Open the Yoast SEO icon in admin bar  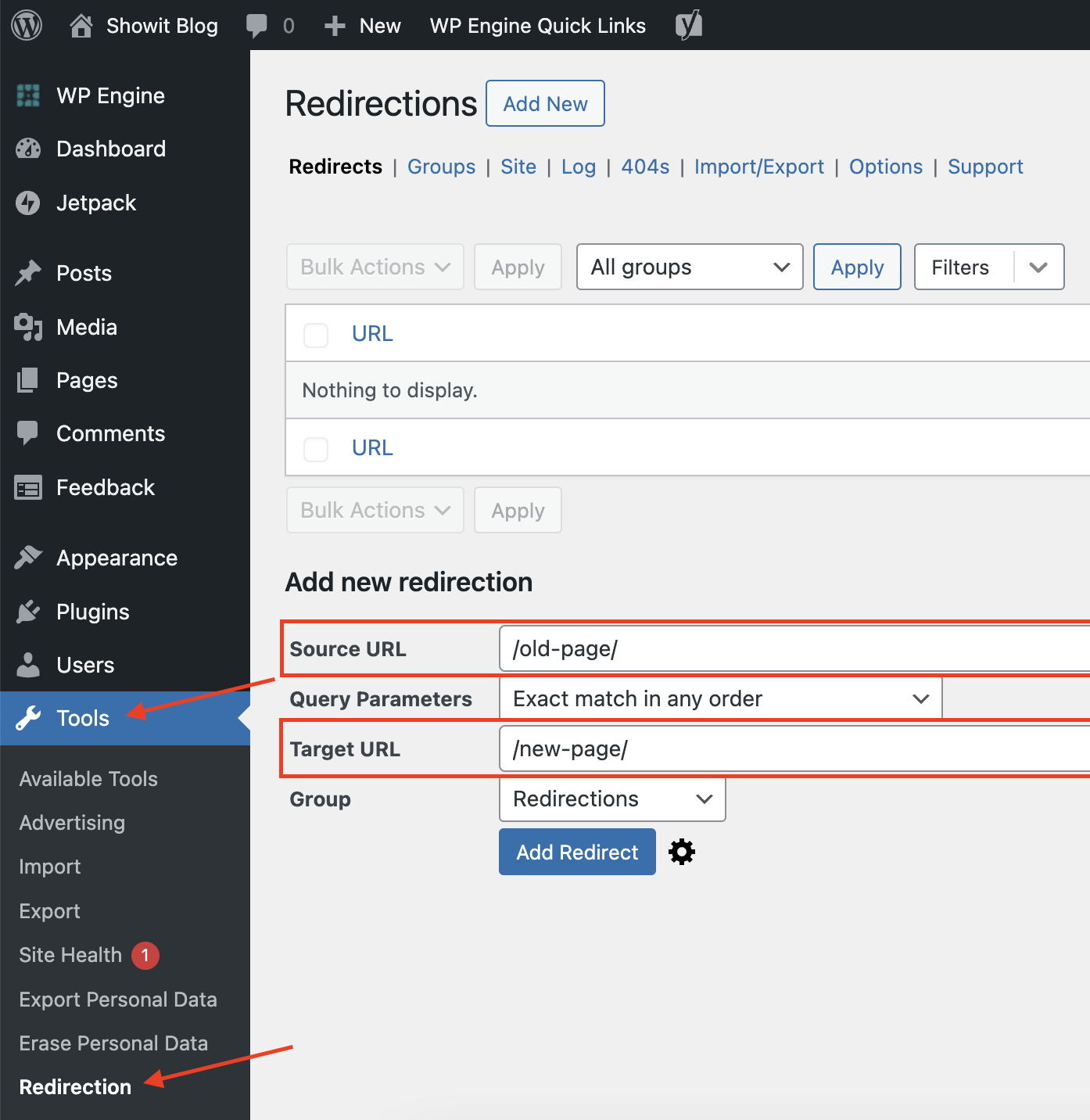pyautogui.click(x=689, y=25)
